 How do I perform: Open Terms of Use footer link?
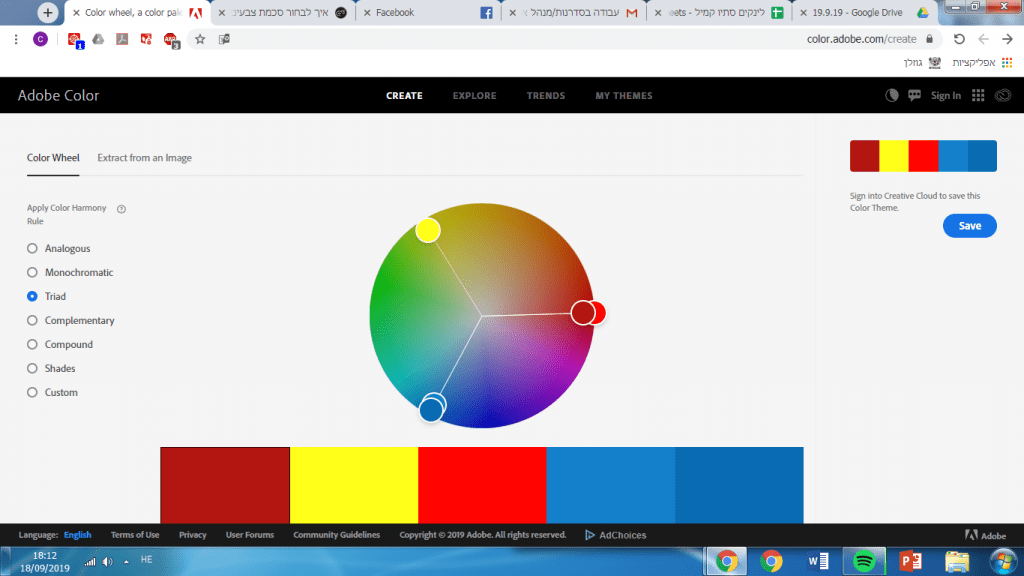click(135, 535)
